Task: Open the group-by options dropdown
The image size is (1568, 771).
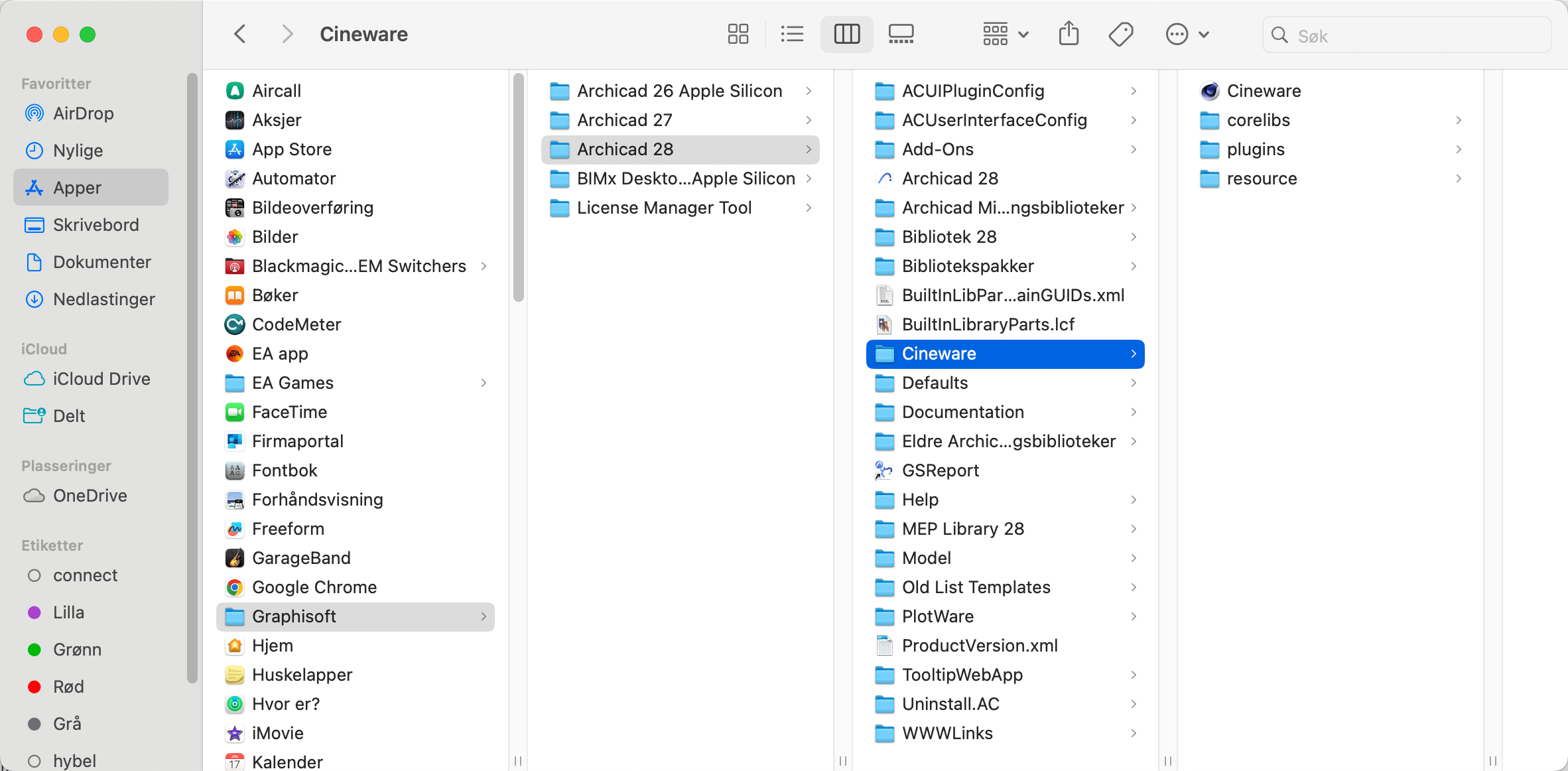Action: click(x=1006, y=34)
